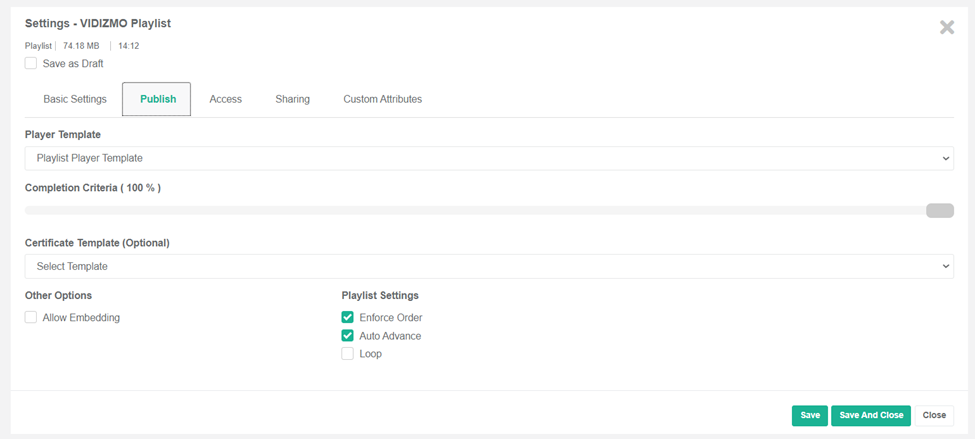Click the chevron arrow of Player Template field
Viewport: 975px width, 439px height.
coord(946,158)
